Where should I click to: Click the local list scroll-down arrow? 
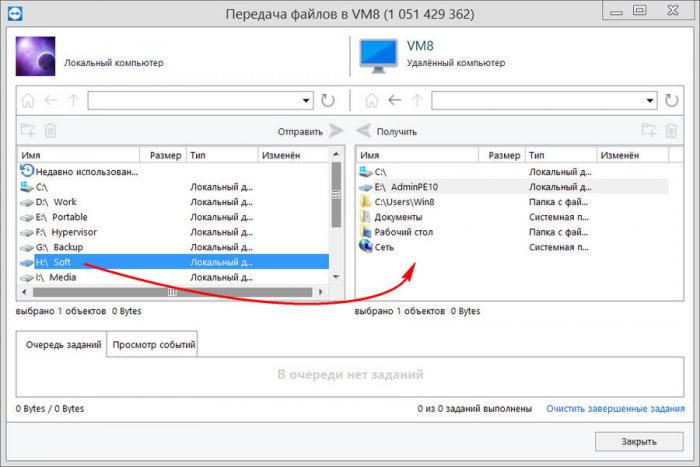pos(336,277)
